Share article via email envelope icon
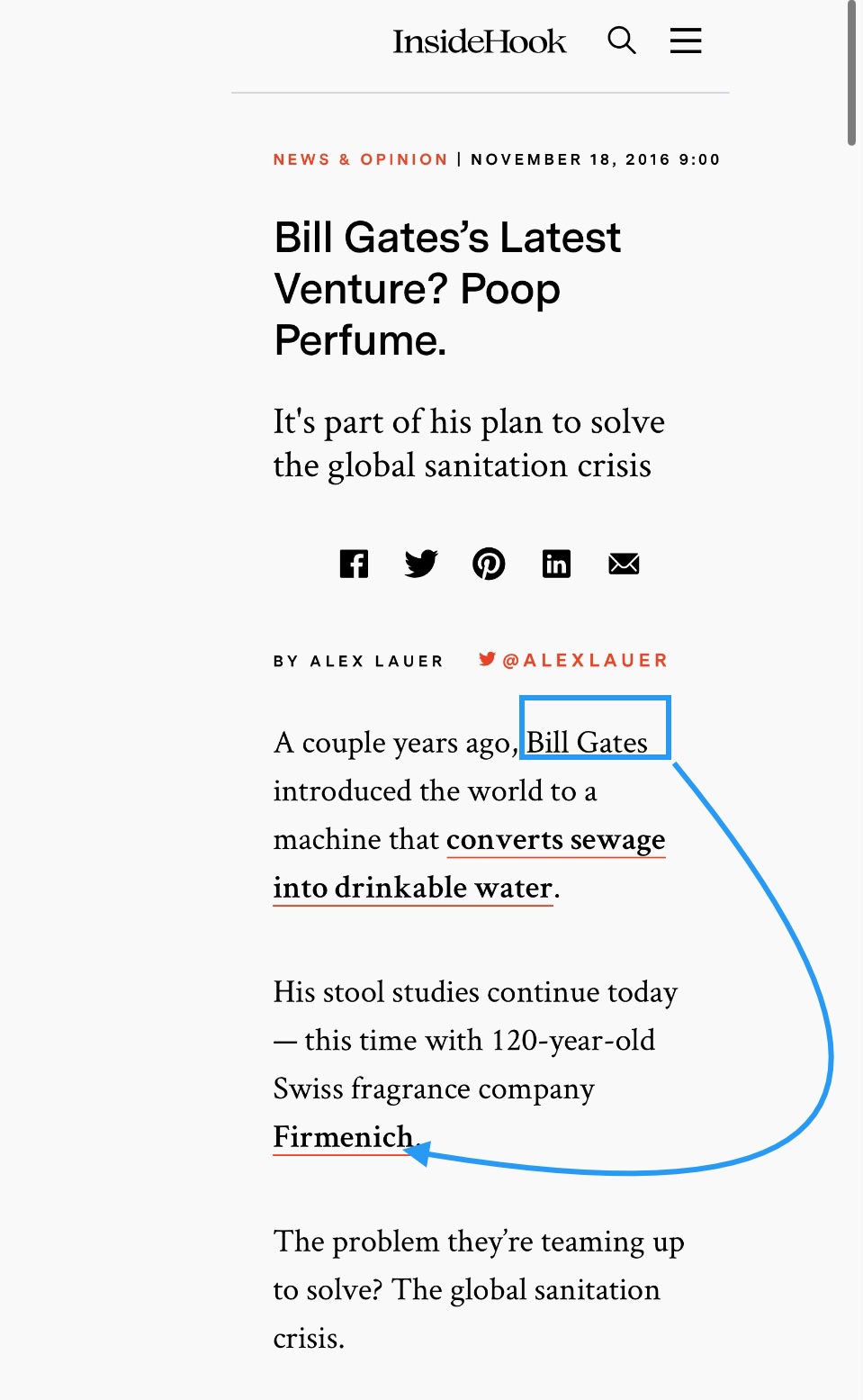Screen dimensions: 863x1400 pyautogui.click(x=624, y=565)
